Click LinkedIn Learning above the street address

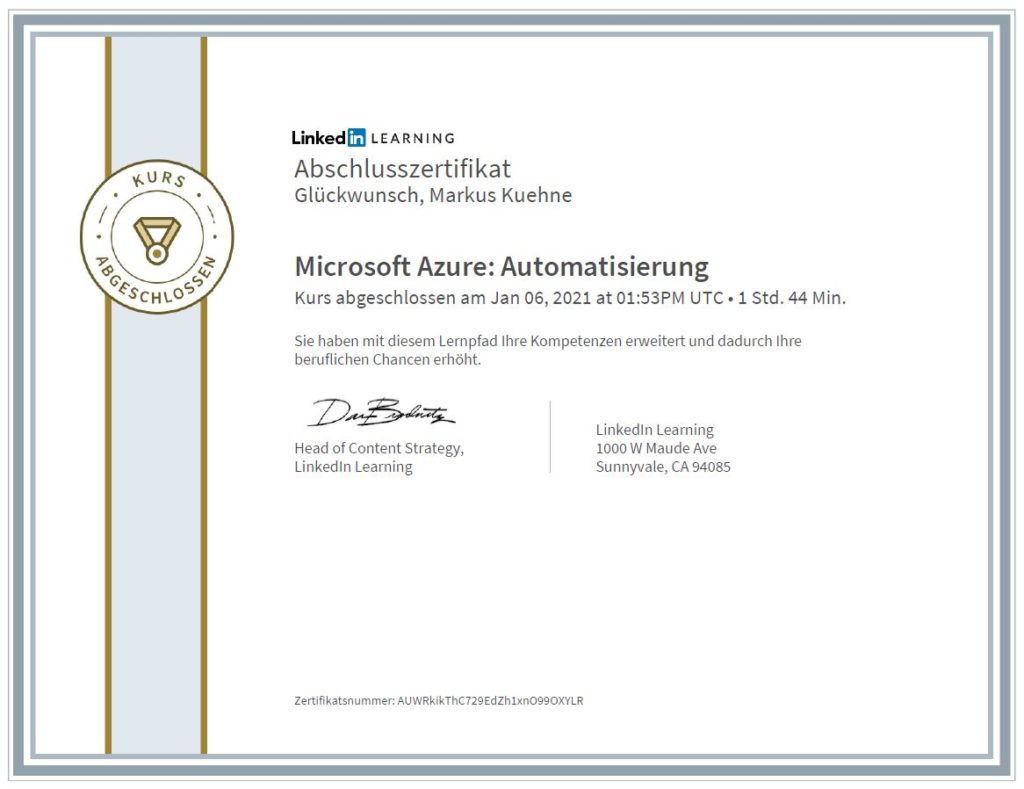pos(654,430)
